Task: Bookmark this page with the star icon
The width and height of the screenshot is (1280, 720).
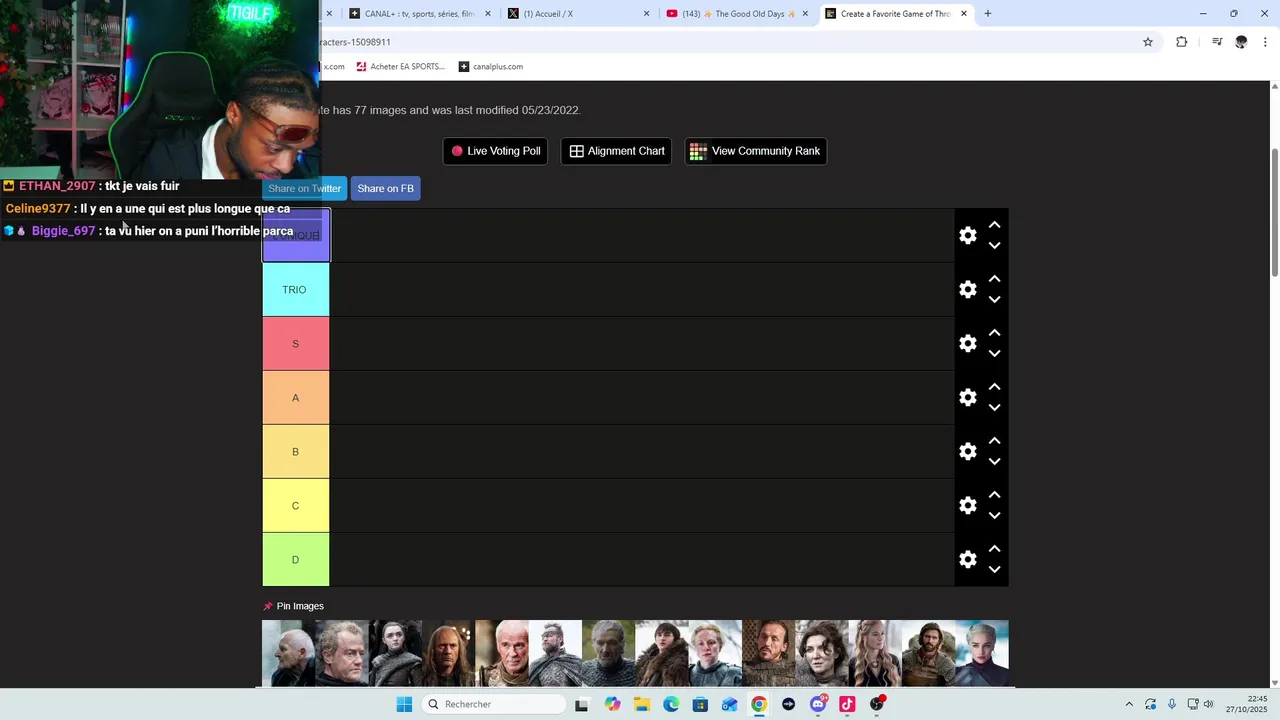Action: (1148, 42)
